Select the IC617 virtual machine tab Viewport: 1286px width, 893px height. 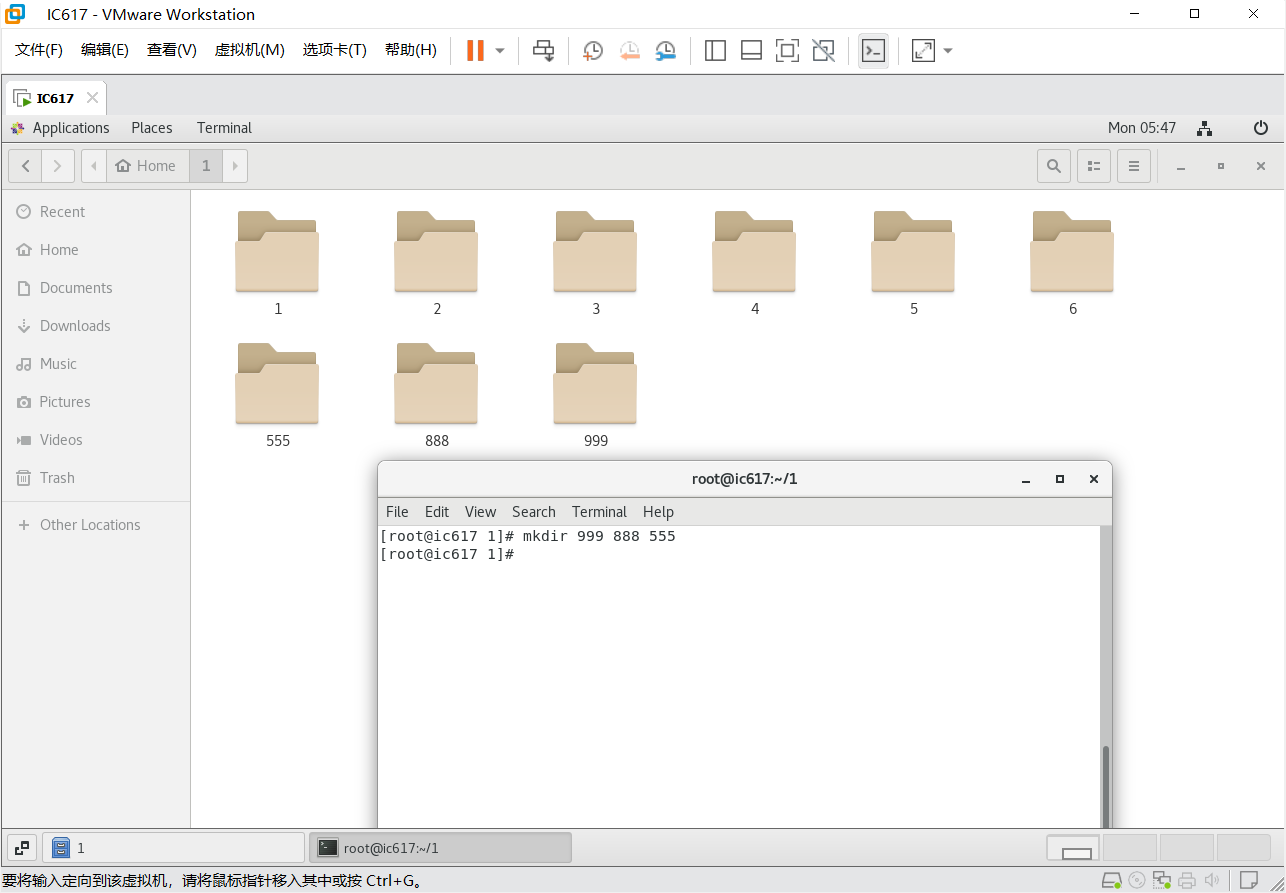point(56,98)
